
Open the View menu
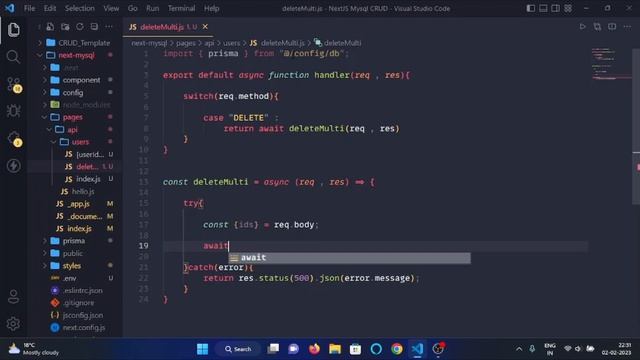click(x=111, y=8)
